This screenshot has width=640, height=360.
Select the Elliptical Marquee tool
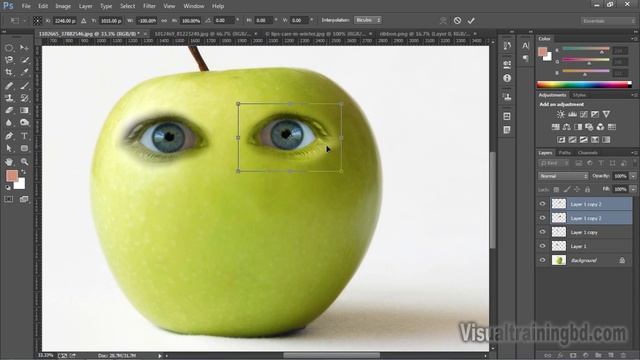pyautogui.click(x=9, y=48)
